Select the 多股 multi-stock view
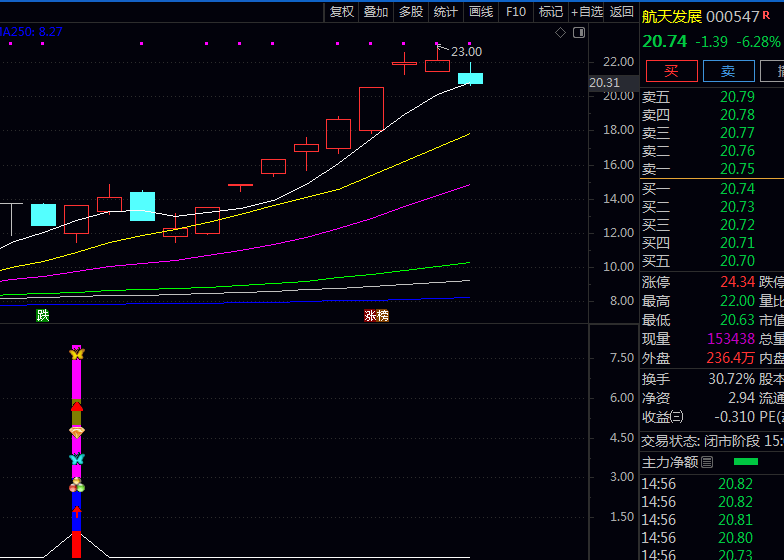Screen dimensions: 784x560 pos(411,12)
